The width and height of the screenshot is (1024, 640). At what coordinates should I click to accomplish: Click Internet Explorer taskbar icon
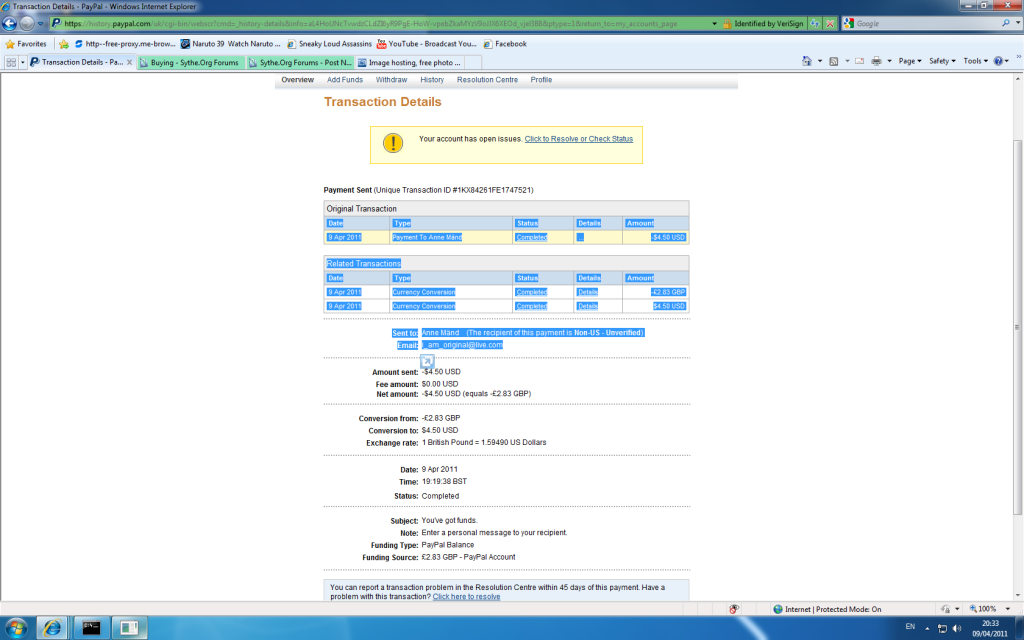coord(52,628)
